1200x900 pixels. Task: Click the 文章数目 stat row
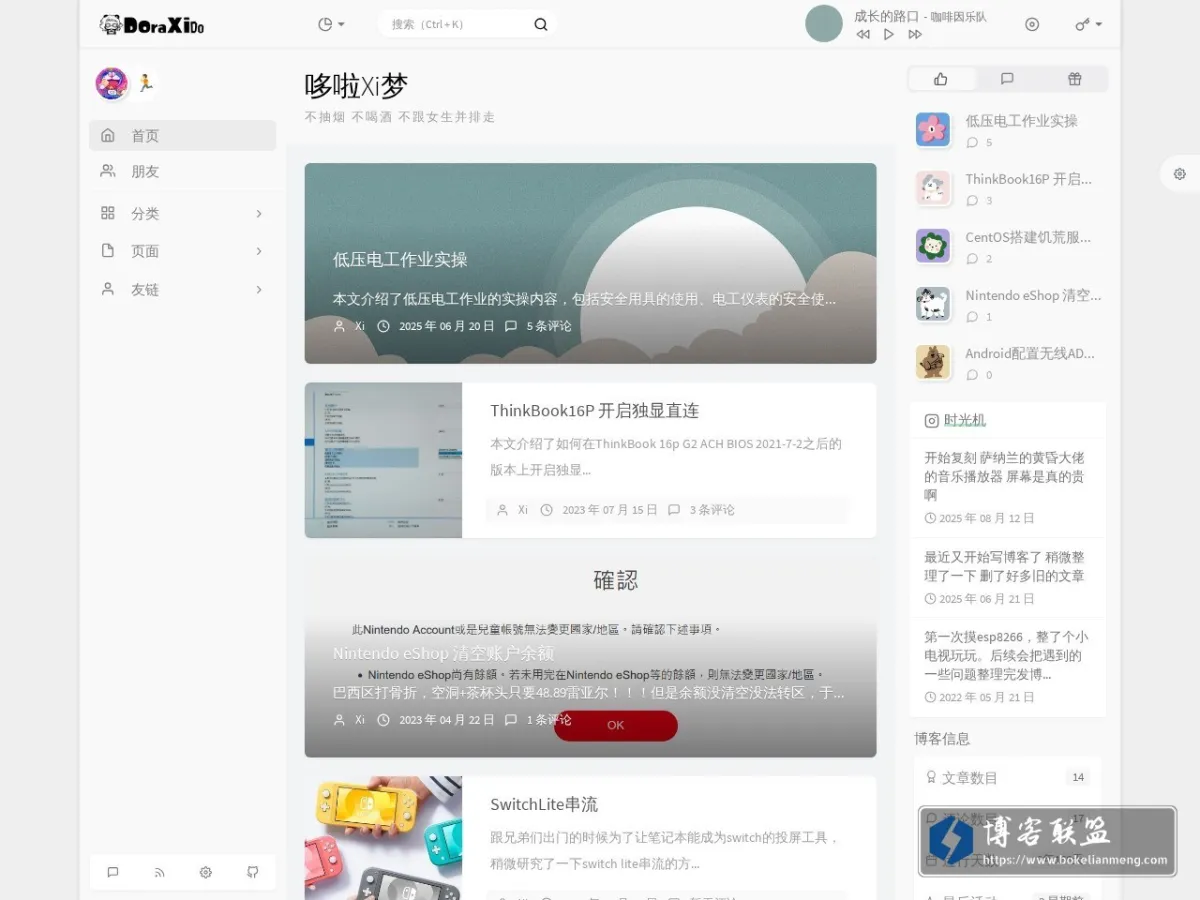pos(1007,777)
